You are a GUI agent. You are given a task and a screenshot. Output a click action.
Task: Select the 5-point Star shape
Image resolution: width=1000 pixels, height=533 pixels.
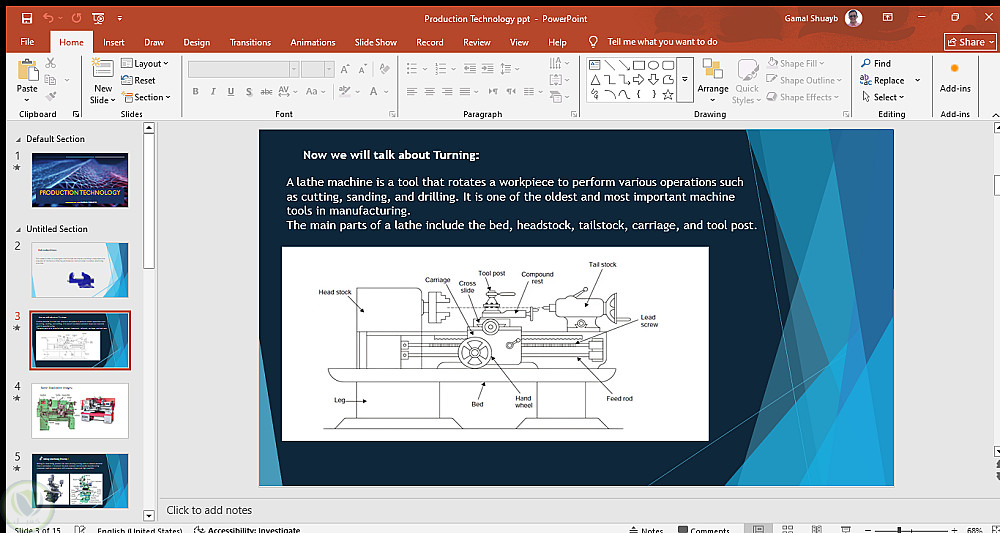point(668,95)
